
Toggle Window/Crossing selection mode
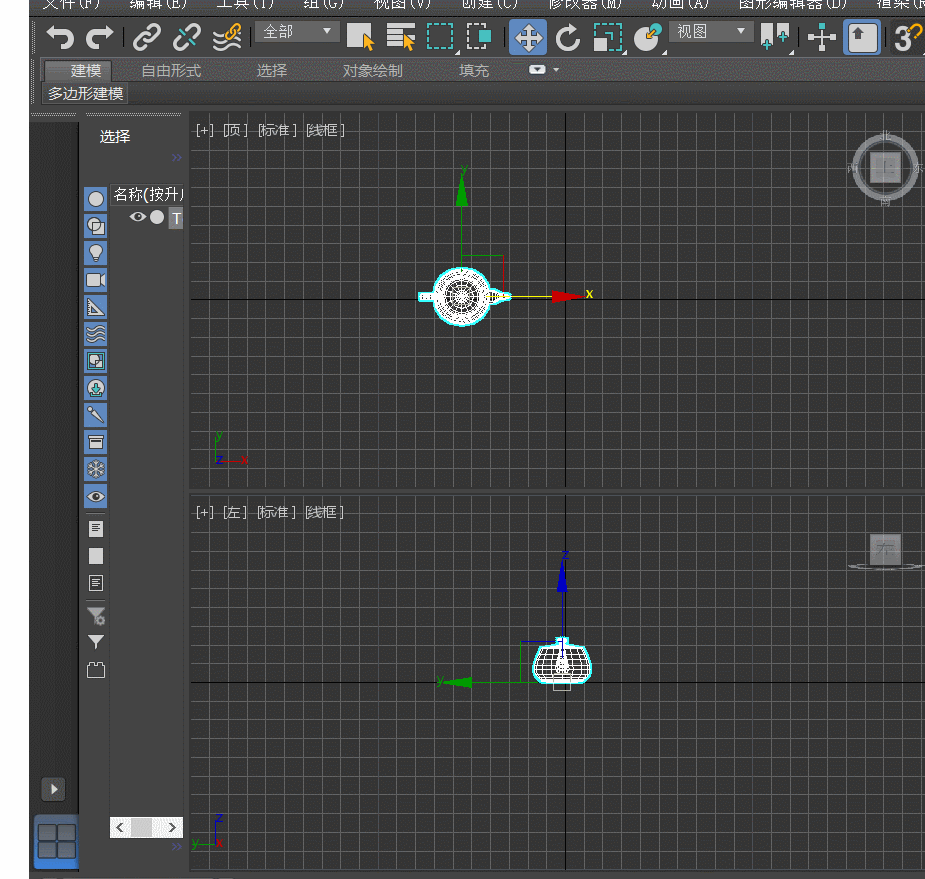click(479, 37)
